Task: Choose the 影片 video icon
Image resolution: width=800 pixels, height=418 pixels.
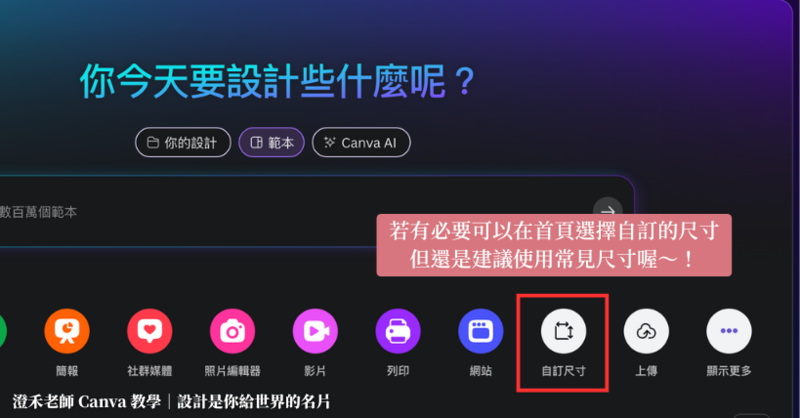Action: point(315,331)
